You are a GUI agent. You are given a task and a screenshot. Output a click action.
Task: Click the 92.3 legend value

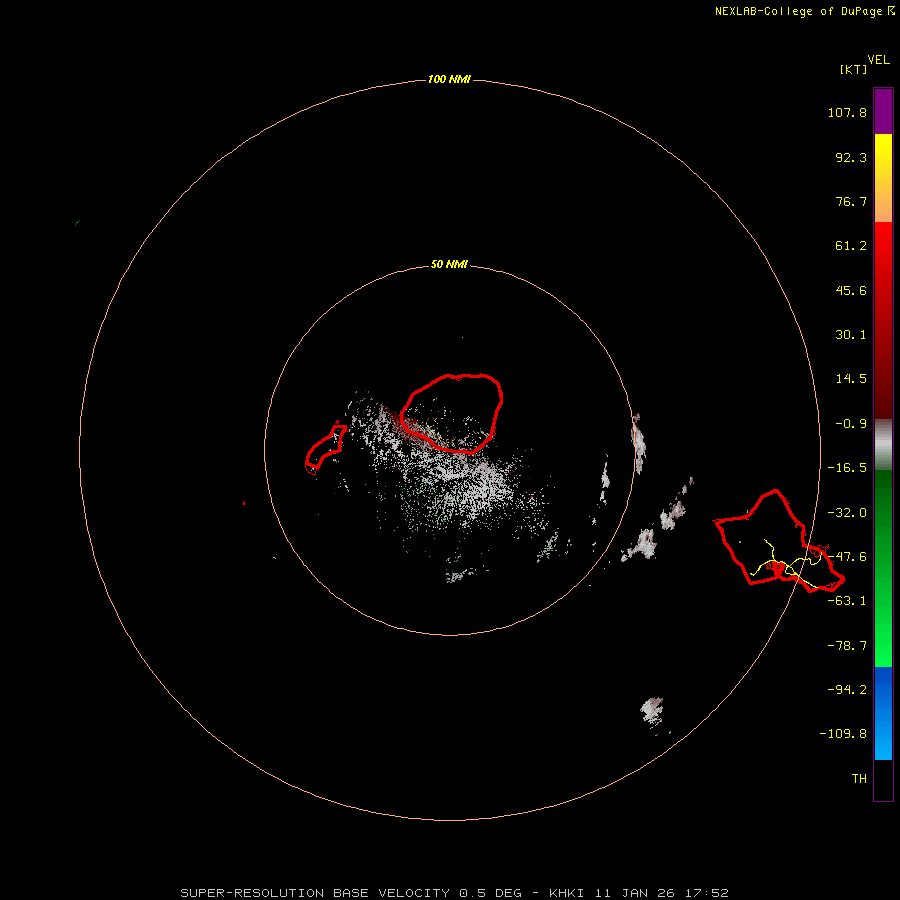point(851,157)
